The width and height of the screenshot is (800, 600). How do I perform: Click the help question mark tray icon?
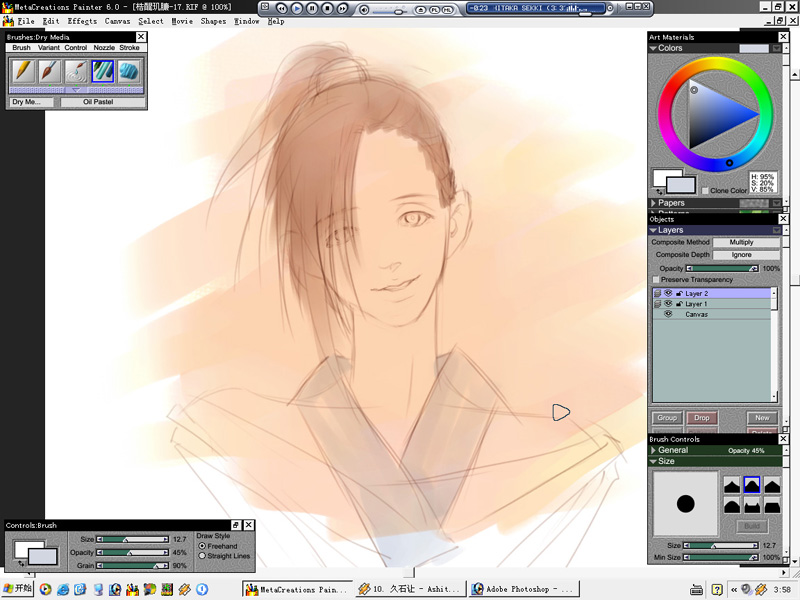tap(717, 590)
